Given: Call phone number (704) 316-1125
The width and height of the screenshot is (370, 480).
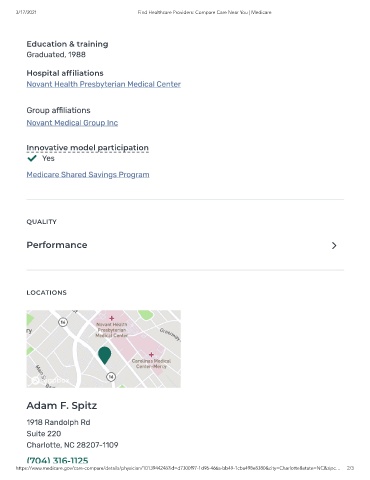Looking at the screenshot, I should point(57,460).
